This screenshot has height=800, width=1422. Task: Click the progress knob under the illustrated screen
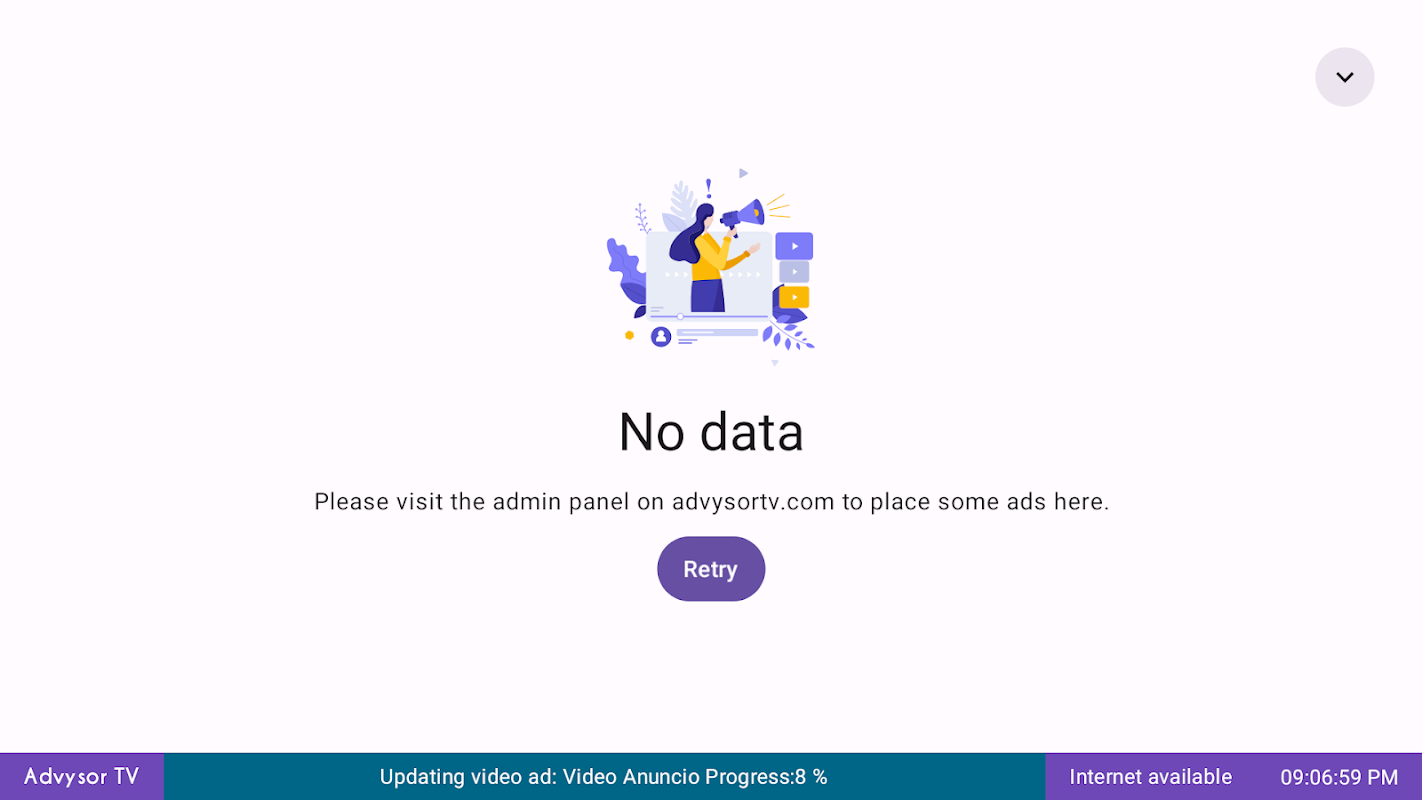click(680, 317)
